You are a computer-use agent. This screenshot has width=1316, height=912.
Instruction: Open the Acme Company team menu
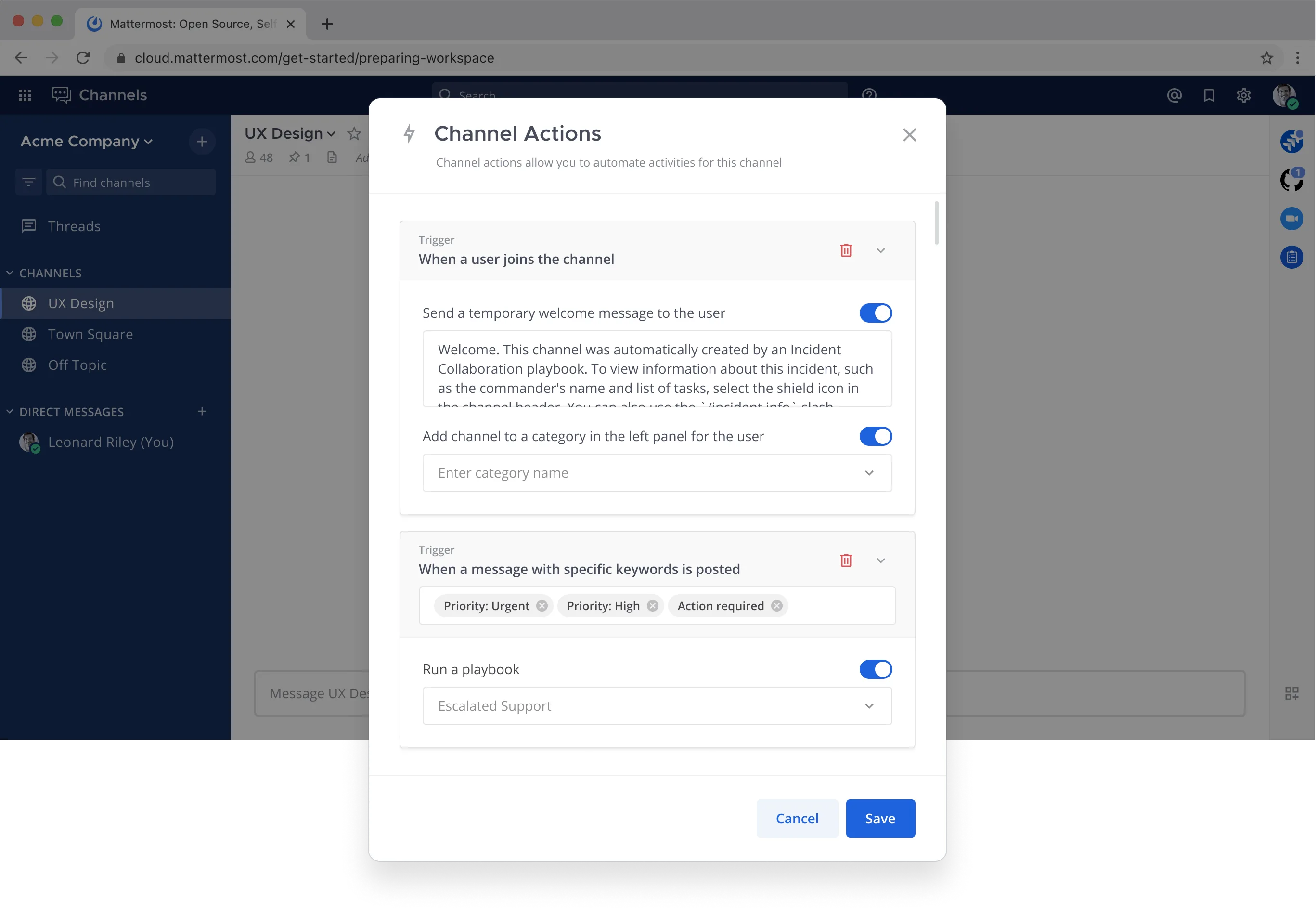tap(86, 142)
